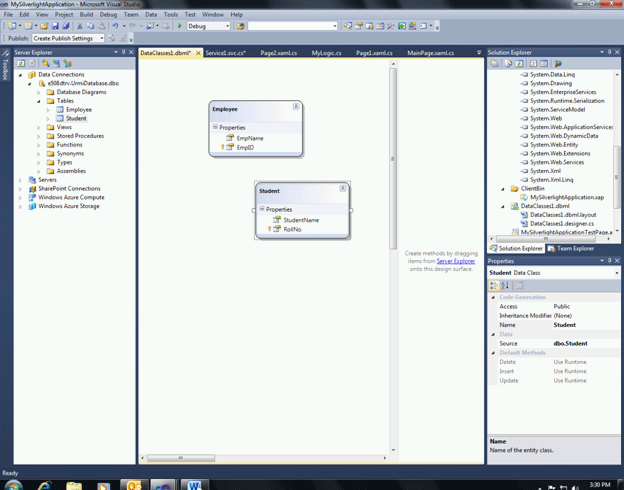Switch to the Page2.xaml.cs tab
The width and height of the screenshot is (624, 490).
click(x=279, y=53)
